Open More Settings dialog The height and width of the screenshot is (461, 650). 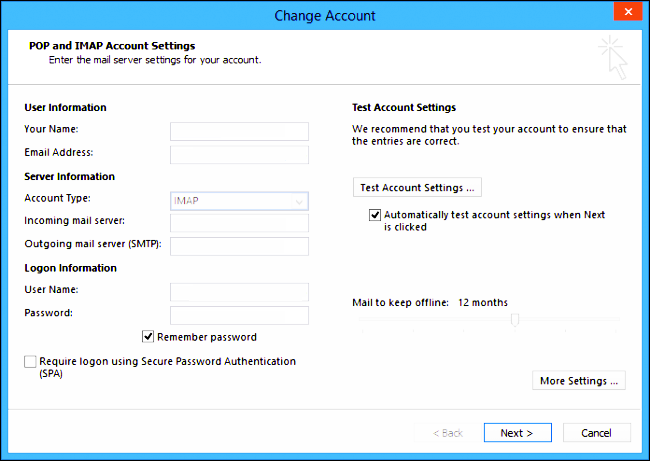click(579, 381)
